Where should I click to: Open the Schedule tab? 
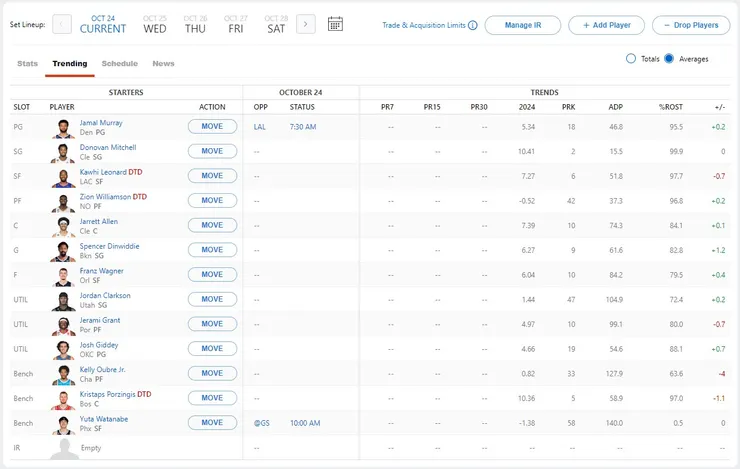coord(120,64)
